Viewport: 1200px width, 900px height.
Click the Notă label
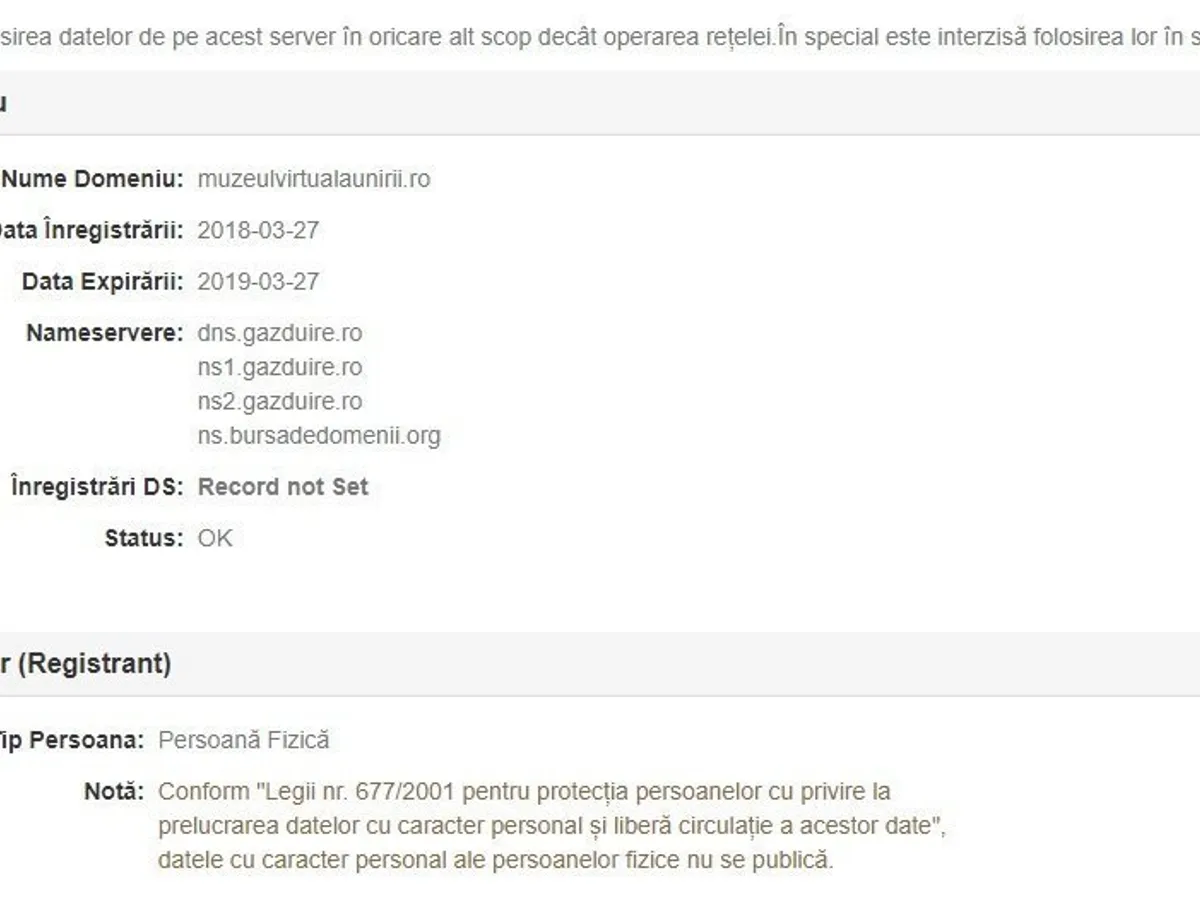(x=114, y=791)
